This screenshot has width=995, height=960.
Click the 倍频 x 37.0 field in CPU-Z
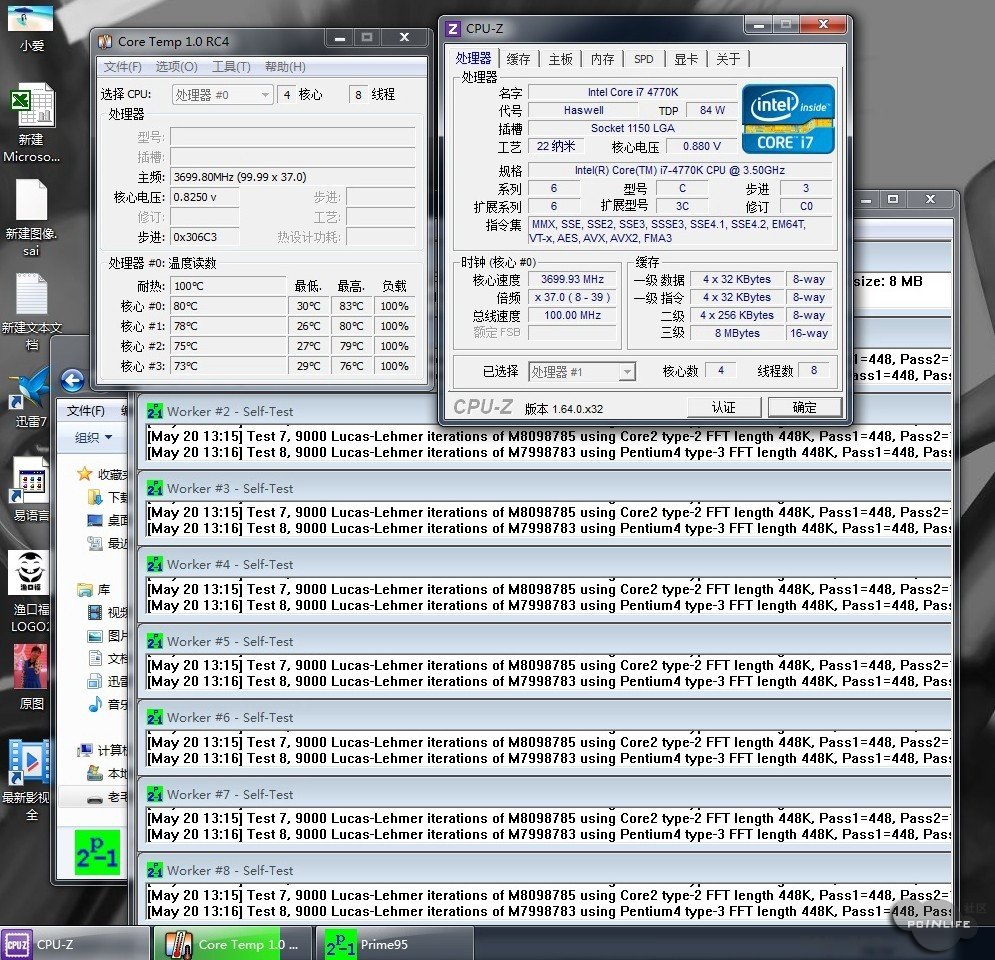(572, 297)
